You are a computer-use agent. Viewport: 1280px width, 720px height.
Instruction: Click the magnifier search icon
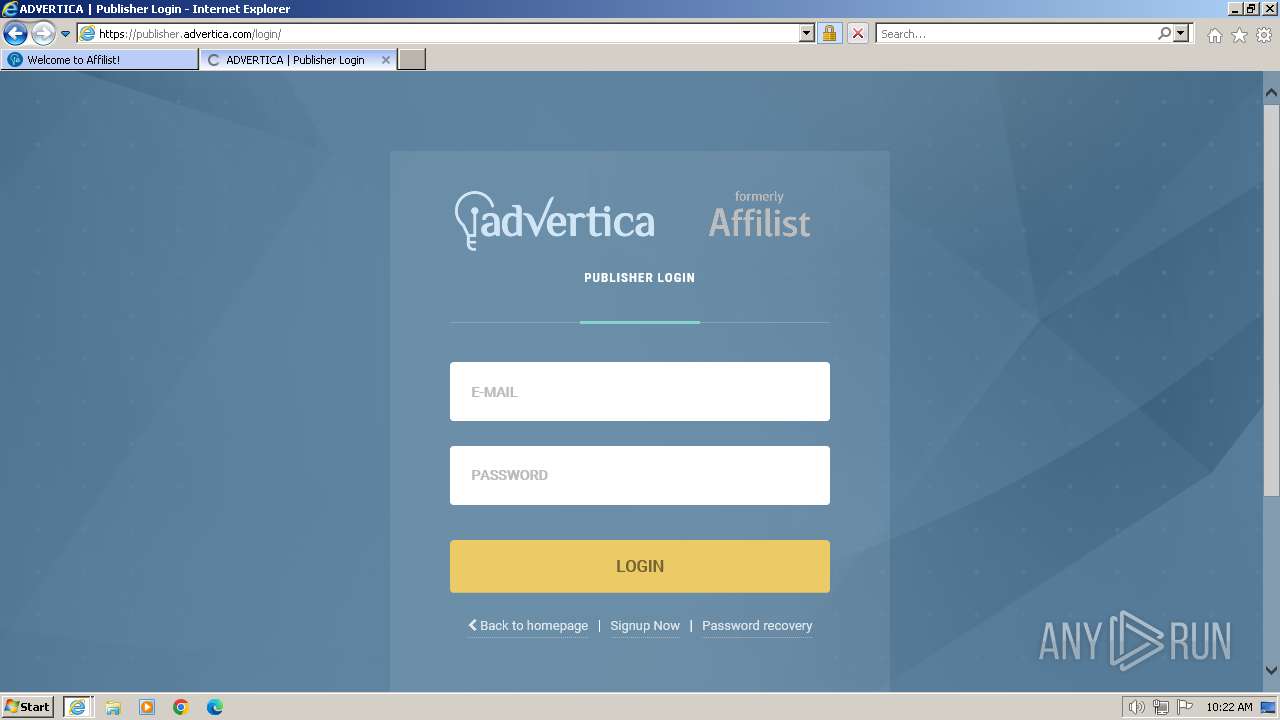(x=1164, y=33)
